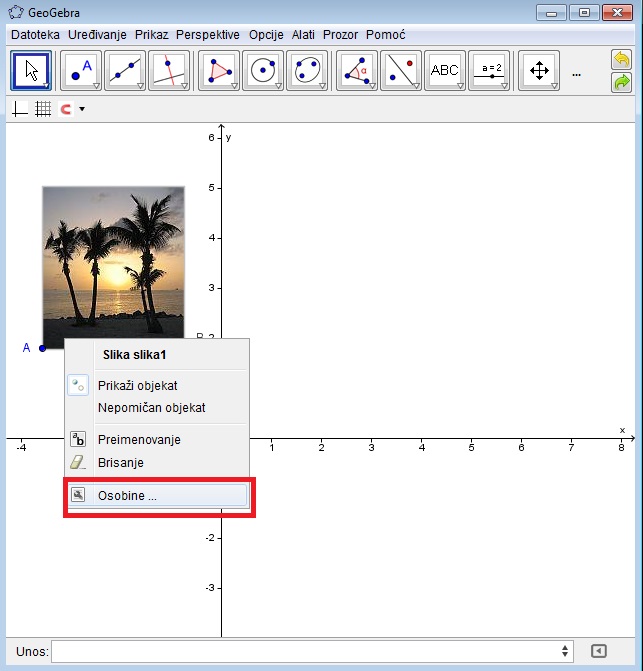Minimize the GeoGebra window
The height and width of the screenshot is (671, 643).
pyautogui.click(x=551, y=13)
